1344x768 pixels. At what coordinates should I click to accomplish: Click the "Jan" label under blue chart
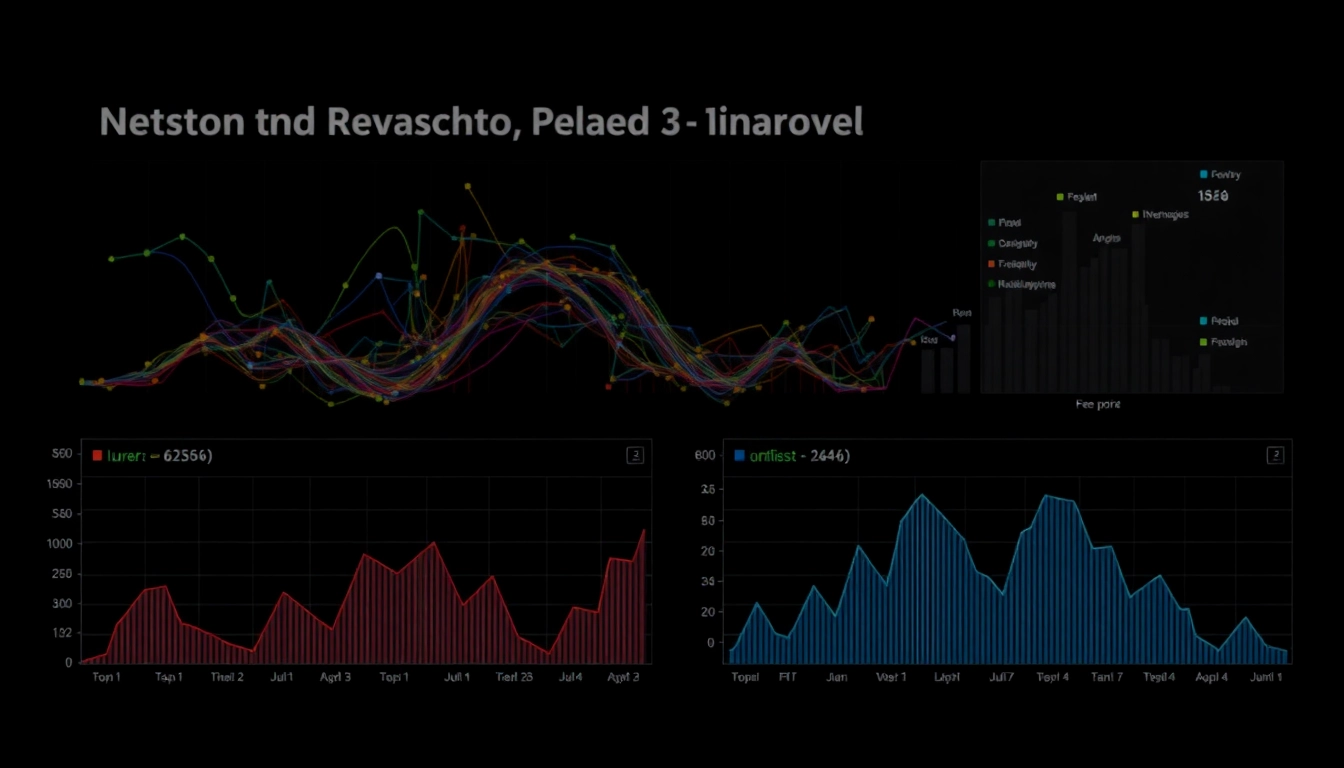(x=837, y=677)
